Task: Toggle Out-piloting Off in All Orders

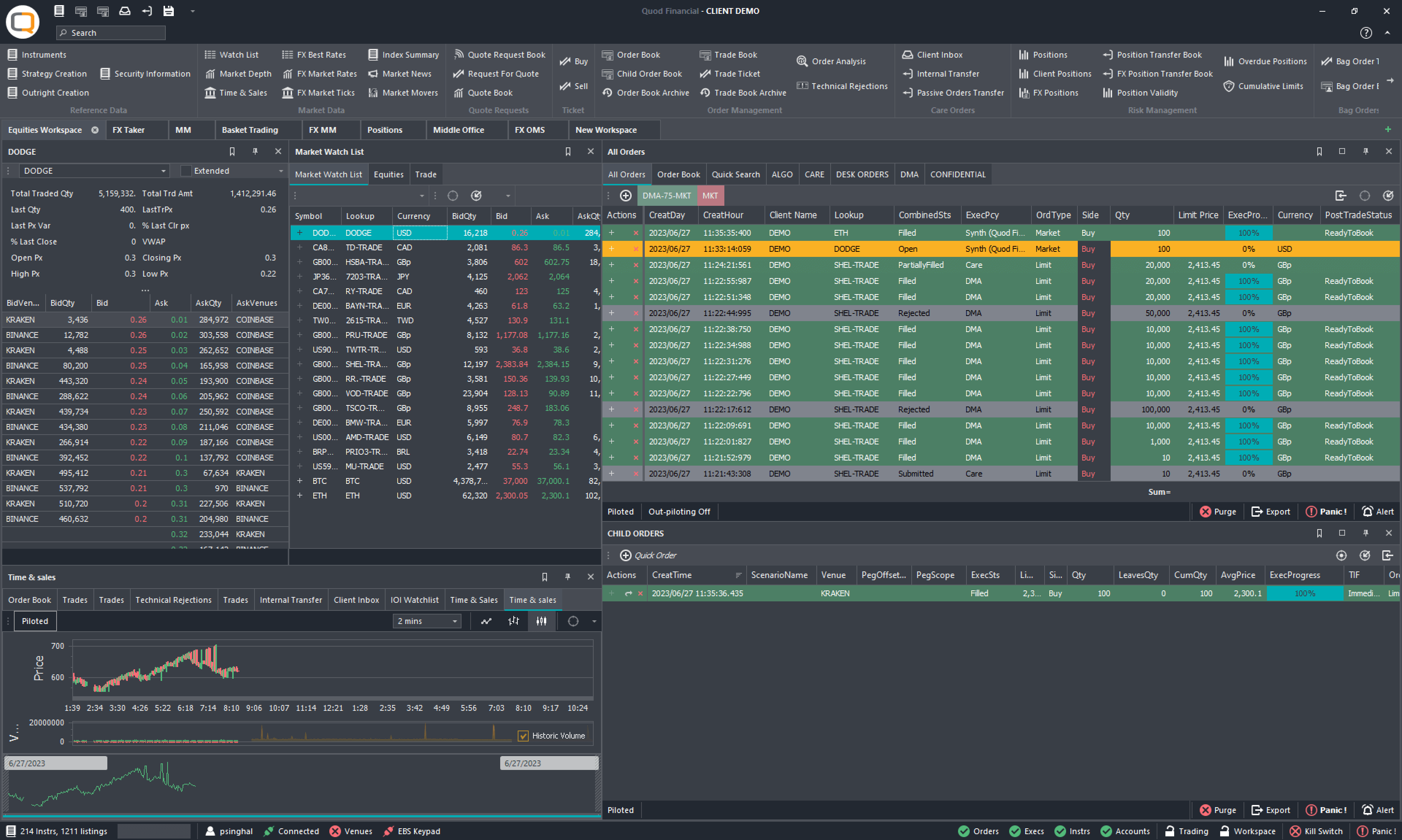Action: [679, 512]
